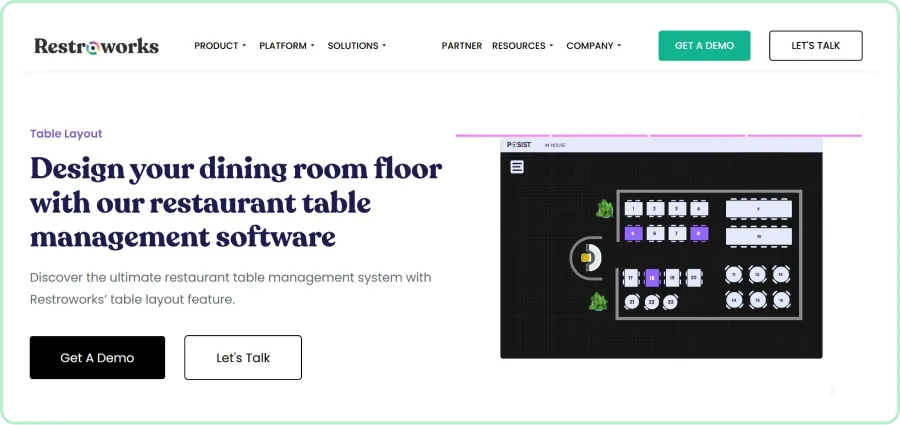
Task: Expand the SOLUTIONS dropdown menu
Action: click(x=356, y=46)
